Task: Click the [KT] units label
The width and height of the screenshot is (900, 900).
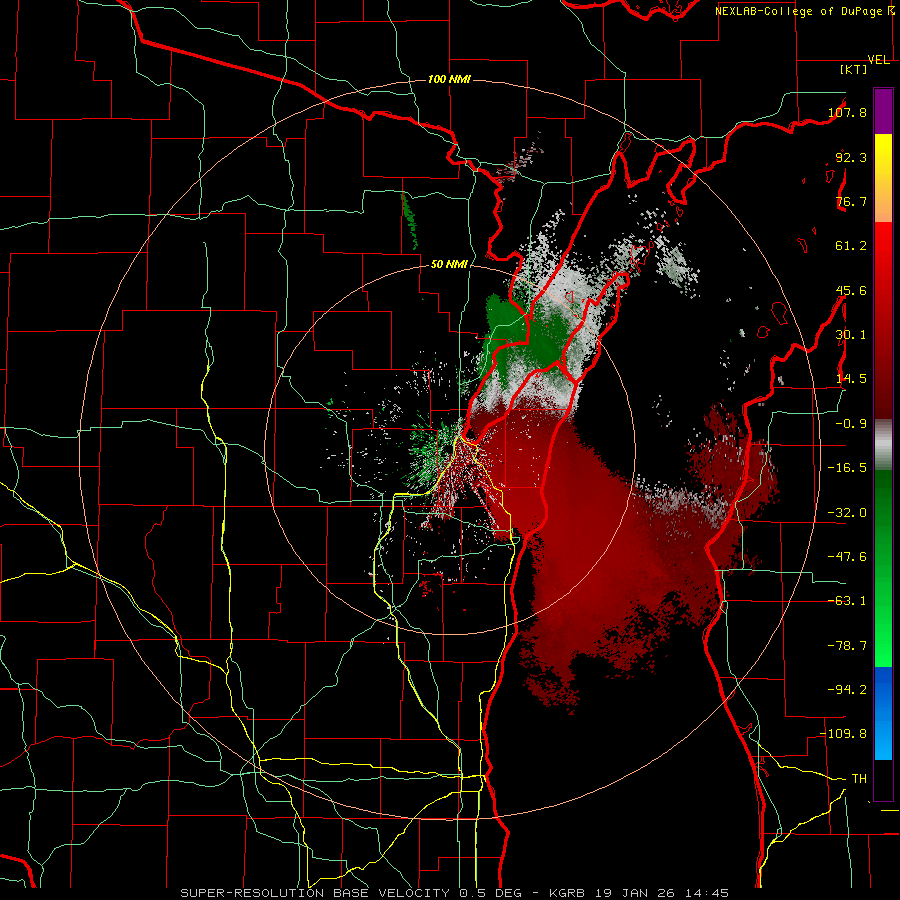Action: click(854, 69)
